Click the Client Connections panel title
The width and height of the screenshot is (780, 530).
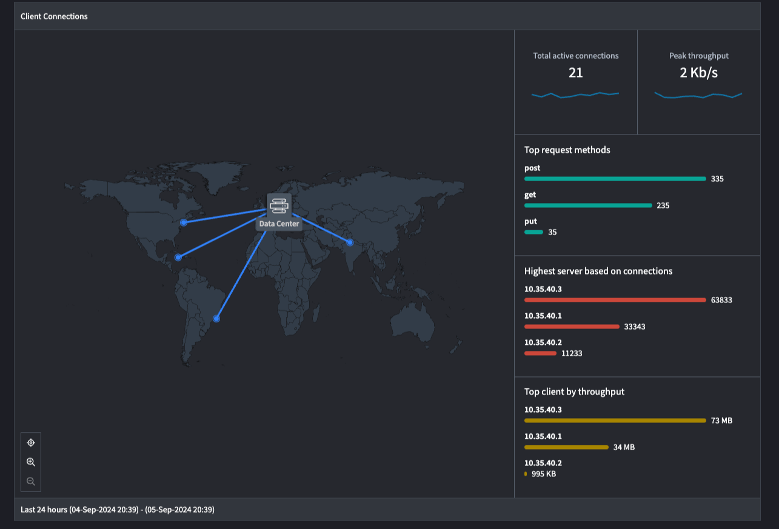click(x=54, y=16)
